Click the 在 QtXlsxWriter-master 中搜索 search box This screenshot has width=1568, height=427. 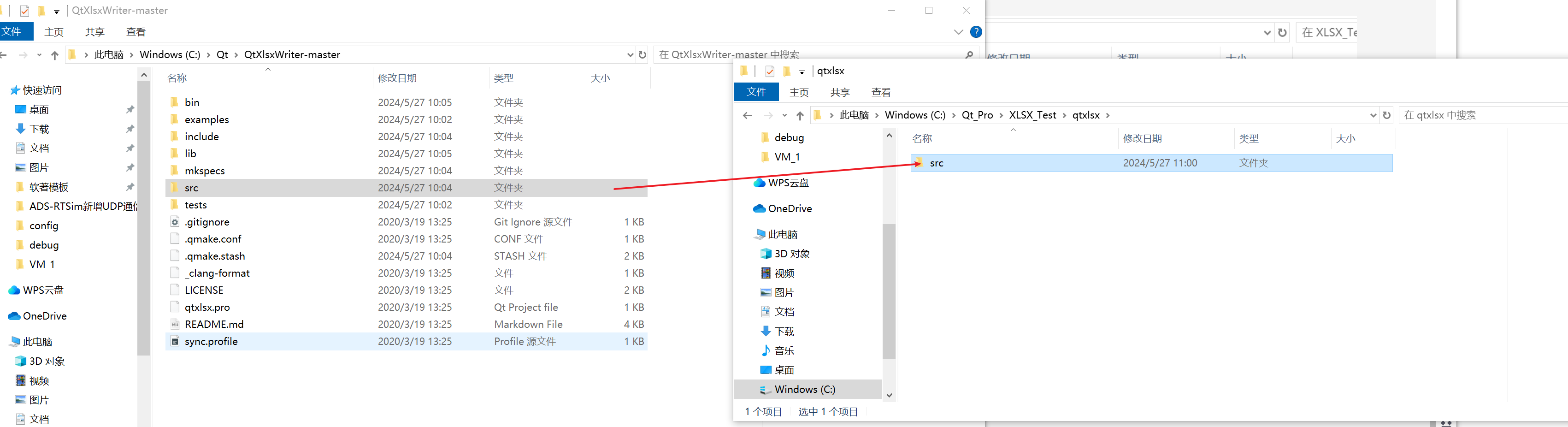[x=816, y=55]
